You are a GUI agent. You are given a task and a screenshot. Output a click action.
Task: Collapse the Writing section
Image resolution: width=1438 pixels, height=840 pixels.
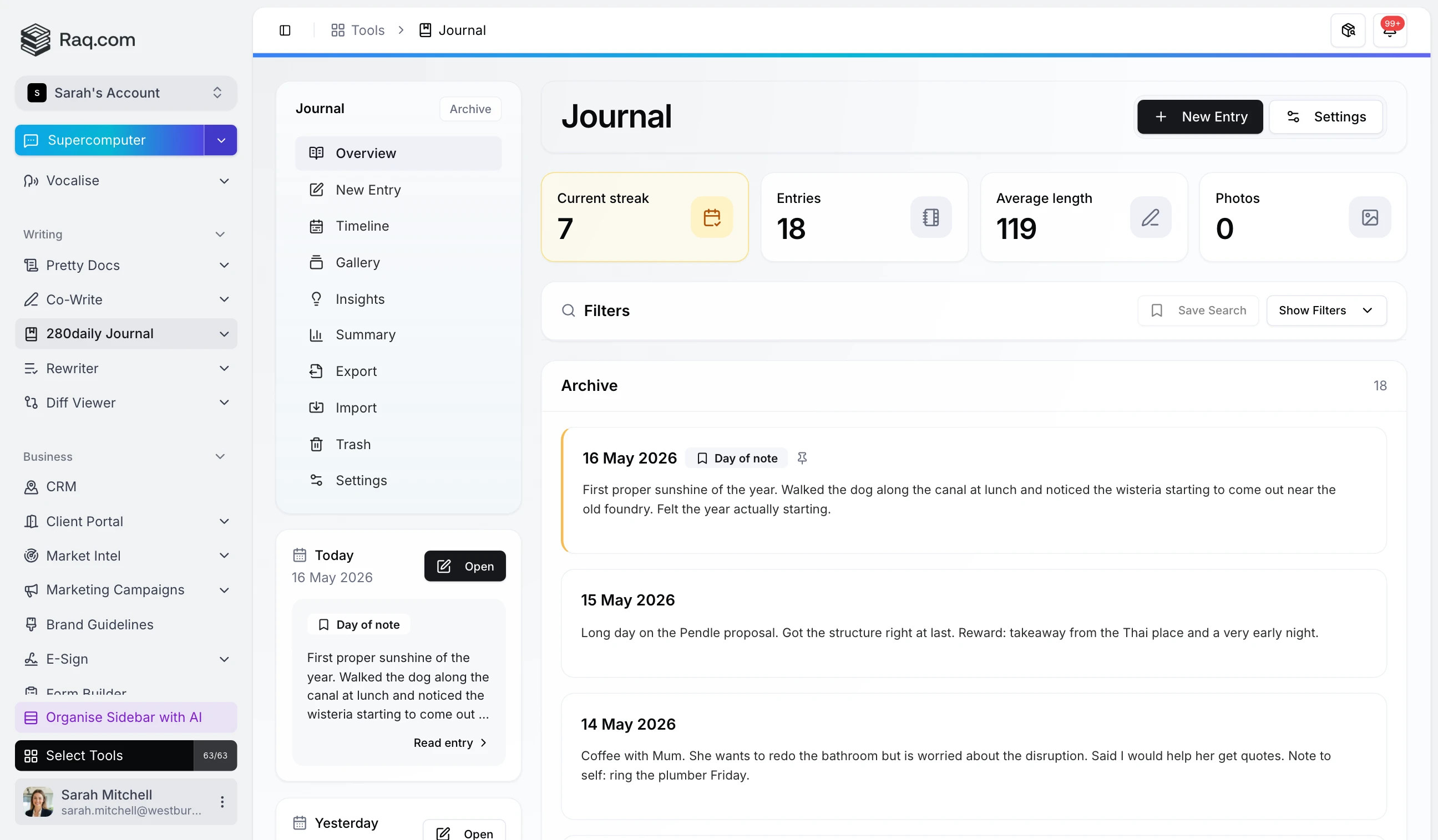click(220, 235)
